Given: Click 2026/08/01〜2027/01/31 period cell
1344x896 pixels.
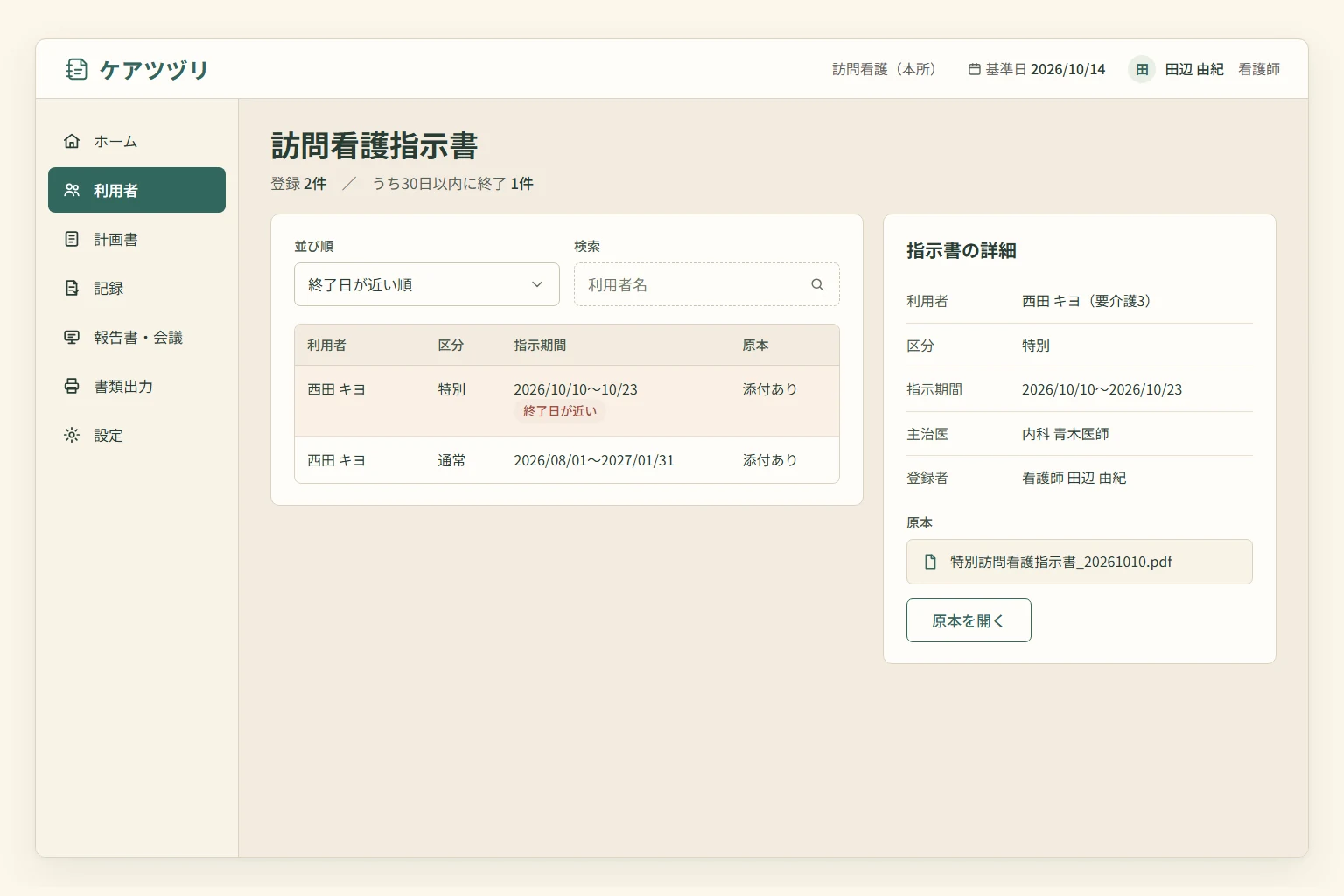Looking at the screenshot, I should tap(594, 460).
